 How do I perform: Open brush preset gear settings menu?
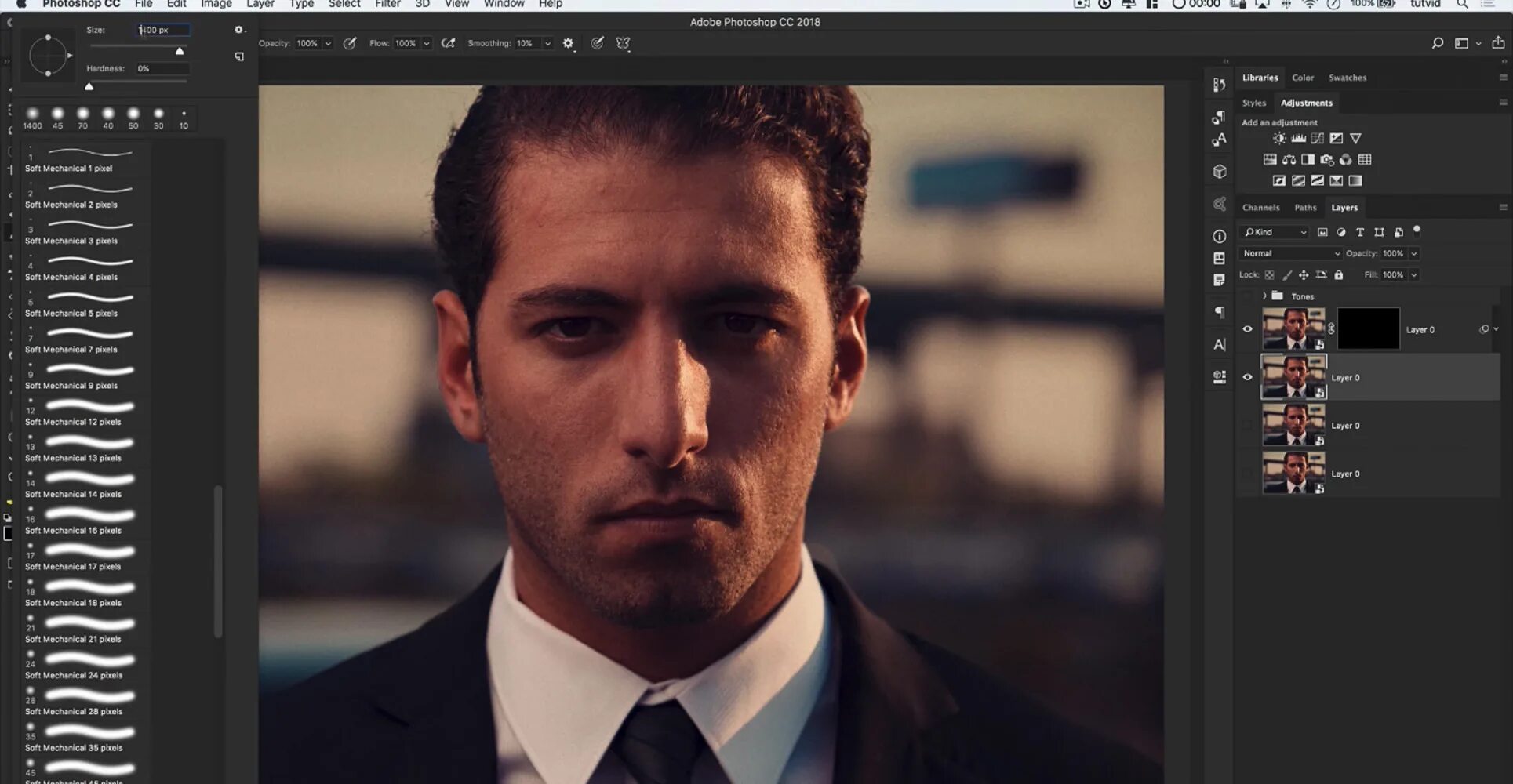coord(239,30)
